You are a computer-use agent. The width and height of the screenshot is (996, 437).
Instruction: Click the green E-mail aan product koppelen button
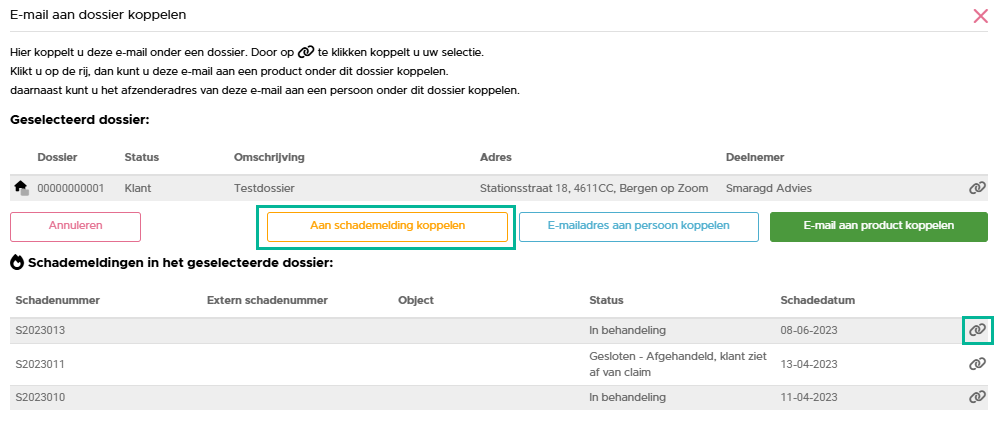point(878,226)
